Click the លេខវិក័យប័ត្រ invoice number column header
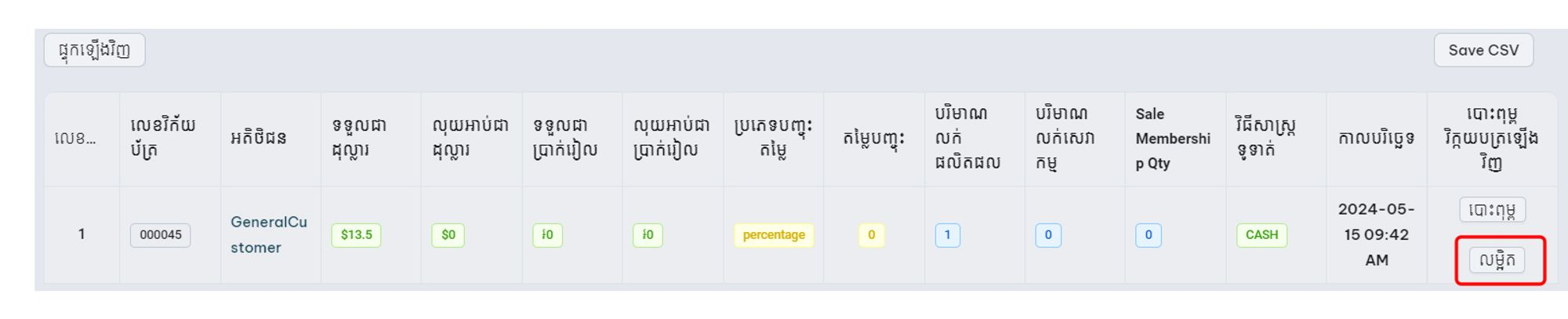Screen dimensions: 1568x319 pyautogui.click(x=163, y=138)
